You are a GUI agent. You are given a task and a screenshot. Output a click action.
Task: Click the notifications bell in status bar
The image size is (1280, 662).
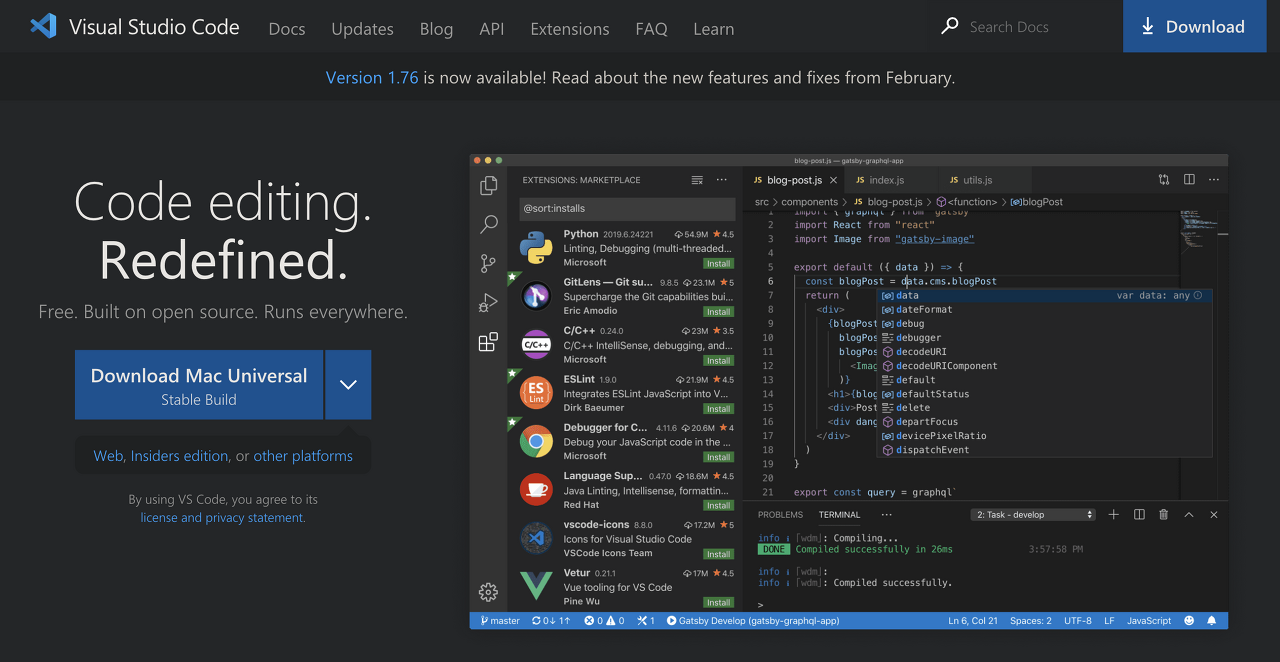coord(1211,621)
